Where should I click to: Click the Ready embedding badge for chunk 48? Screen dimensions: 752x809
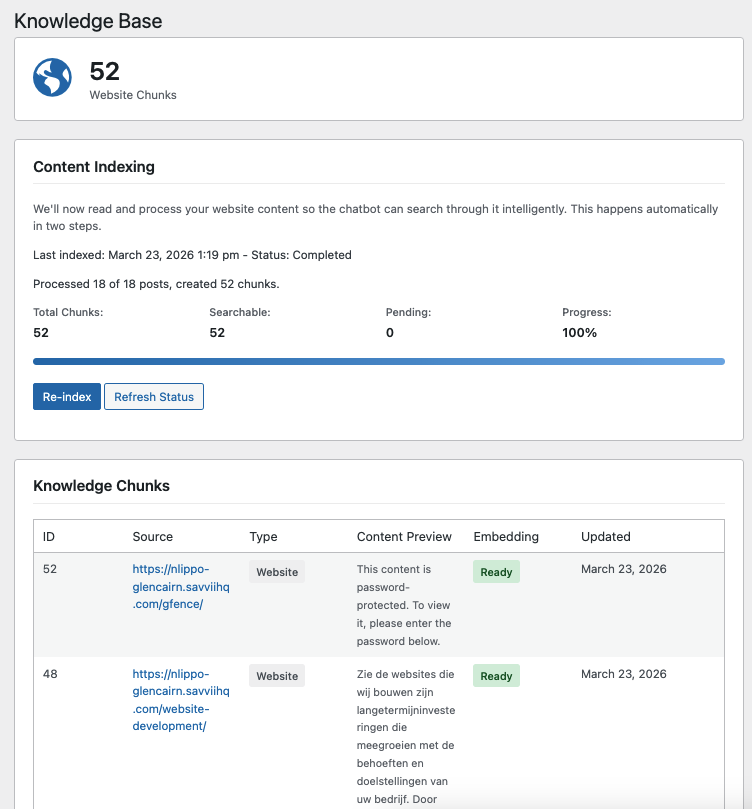496,675
